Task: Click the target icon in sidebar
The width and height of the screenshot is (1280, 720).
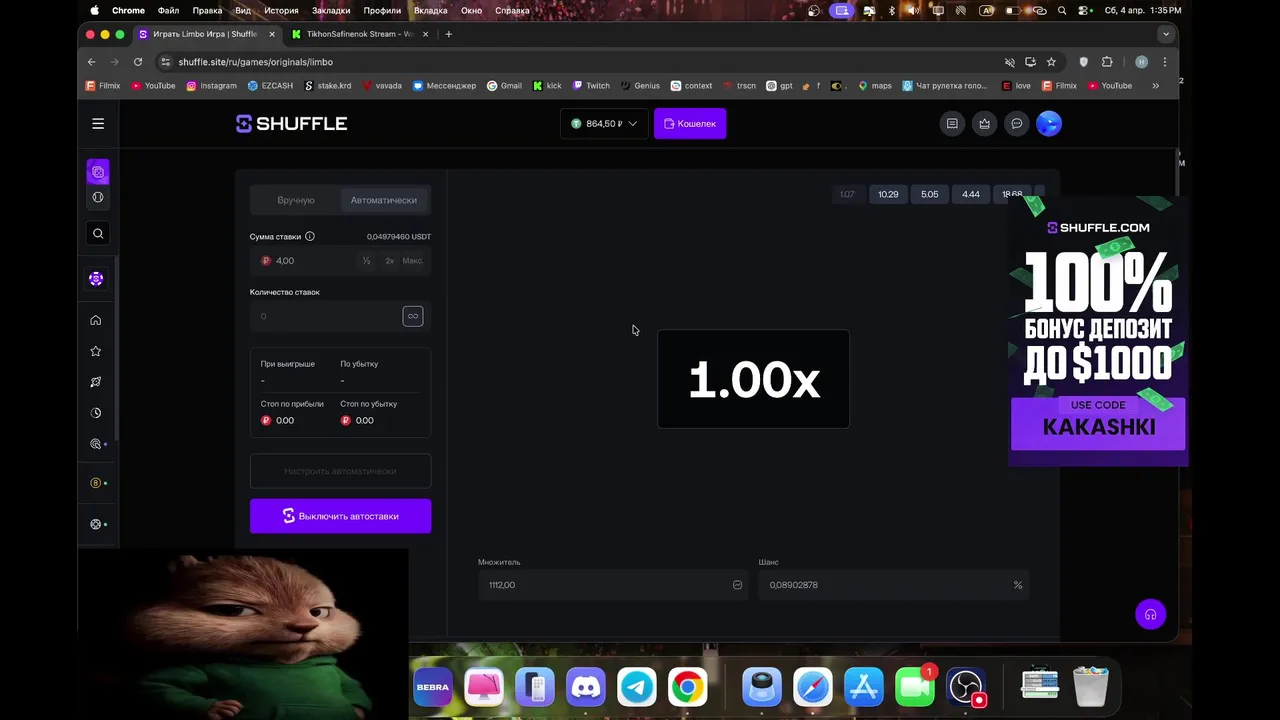Action: [x=96, y=444]
